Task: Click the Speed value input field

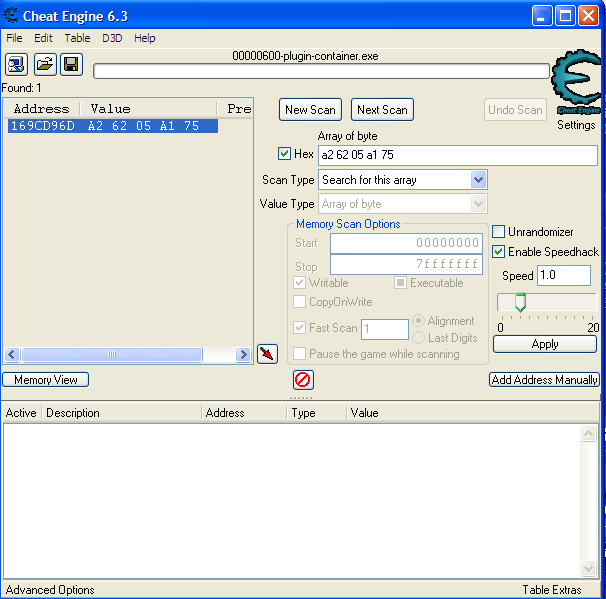Action: click(564, 276)
